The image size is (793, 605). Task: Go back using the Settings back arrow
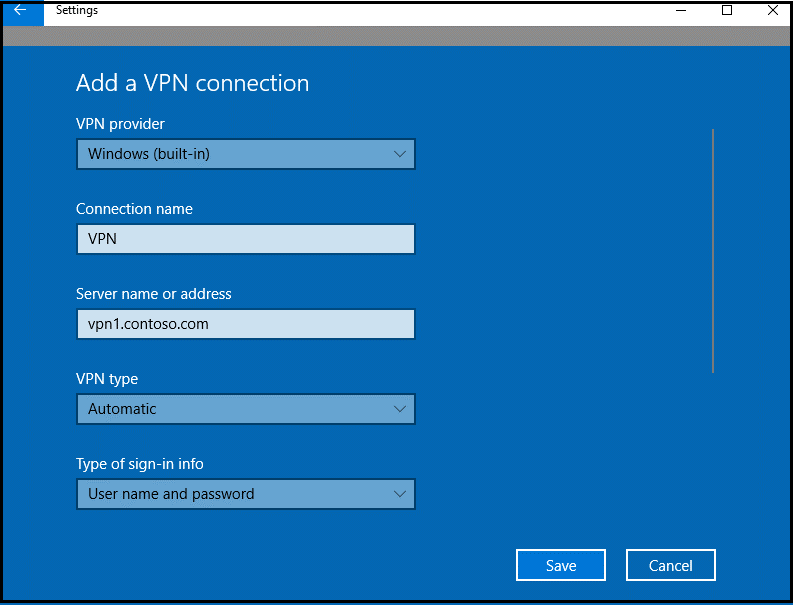pos(22,12)
